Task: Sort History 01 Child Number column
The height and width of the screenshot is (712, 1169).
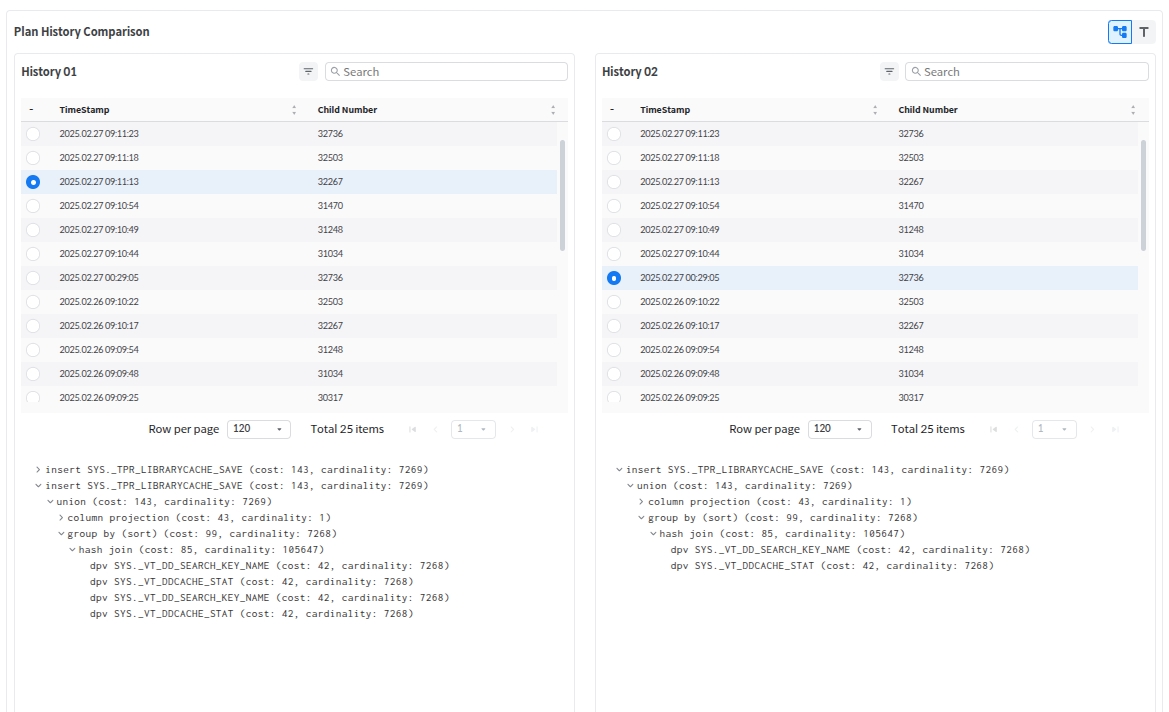Action: 553,110
